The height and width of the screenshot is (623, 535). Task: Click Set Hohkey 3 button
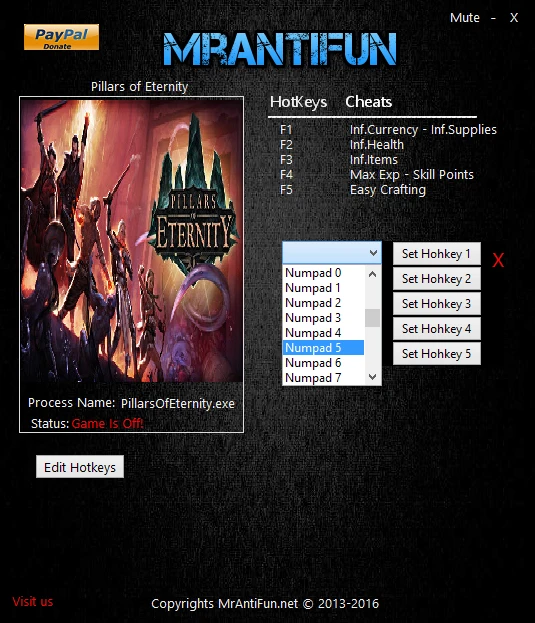click(x=436, y=304)
